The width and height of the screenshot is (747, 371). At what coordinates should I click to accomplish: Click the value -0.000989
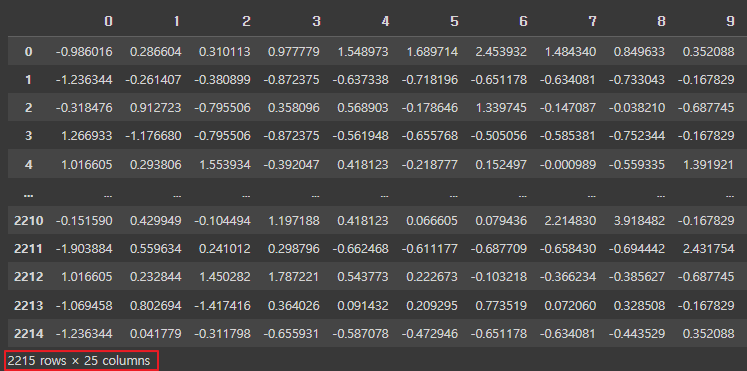coord(567,164)
